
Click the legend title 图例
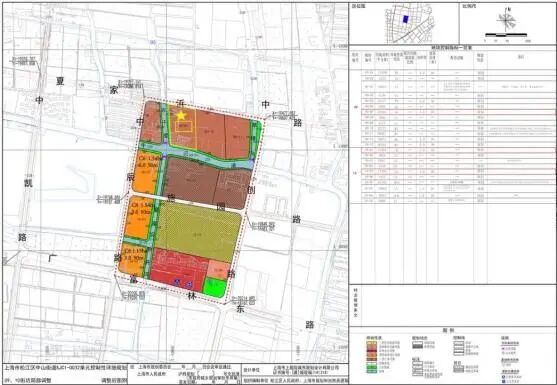(x=448, y=330)
